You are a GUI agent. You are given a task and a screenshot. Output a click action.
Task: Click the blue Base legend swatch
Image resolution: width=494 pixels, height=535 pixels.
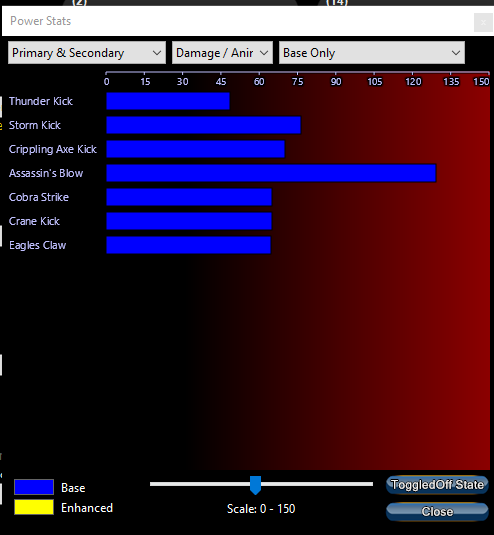pos(34,487)
